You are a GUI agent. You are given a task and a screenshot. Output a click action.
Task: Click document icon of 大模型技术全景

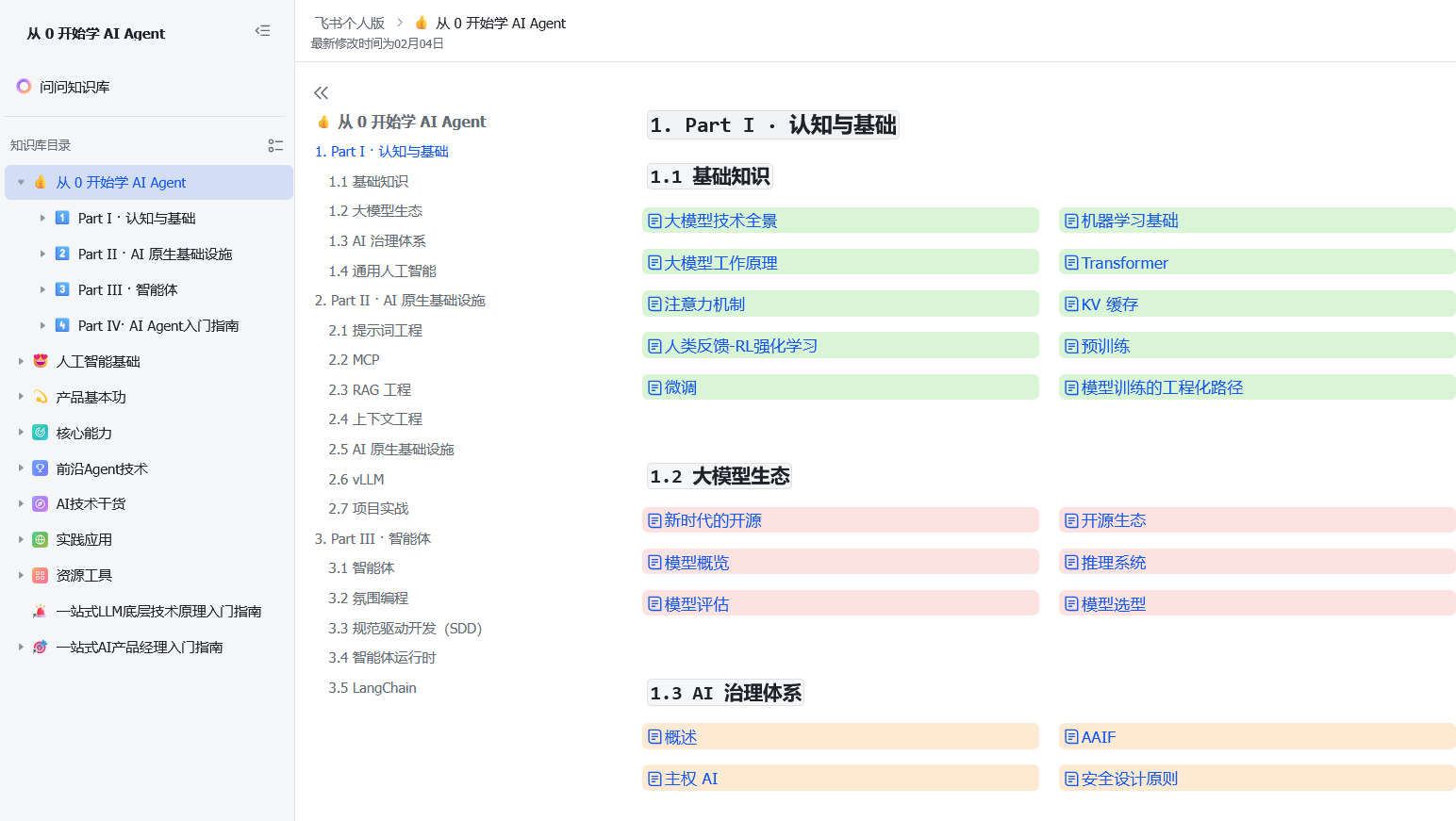tap(654, 222)
